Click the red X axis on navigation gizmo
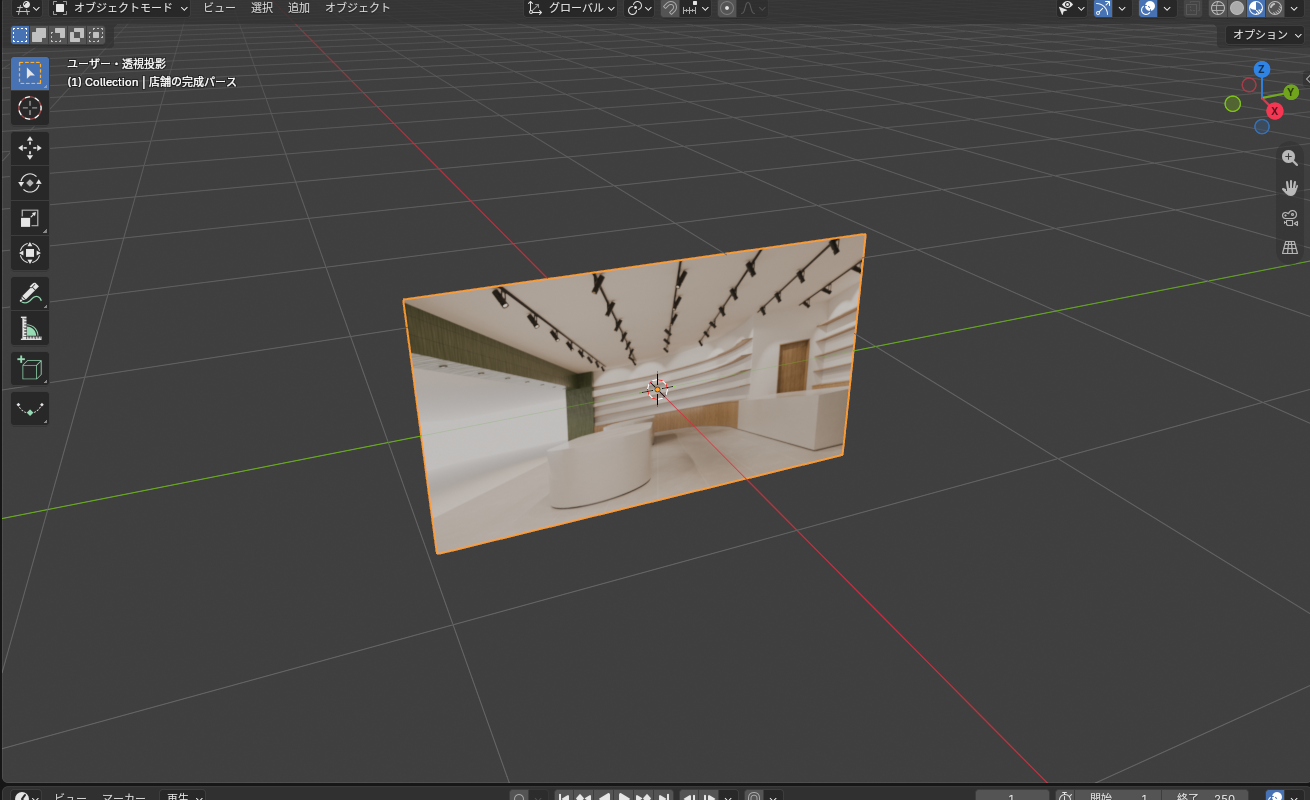1310x800 pixels. 1274,111
